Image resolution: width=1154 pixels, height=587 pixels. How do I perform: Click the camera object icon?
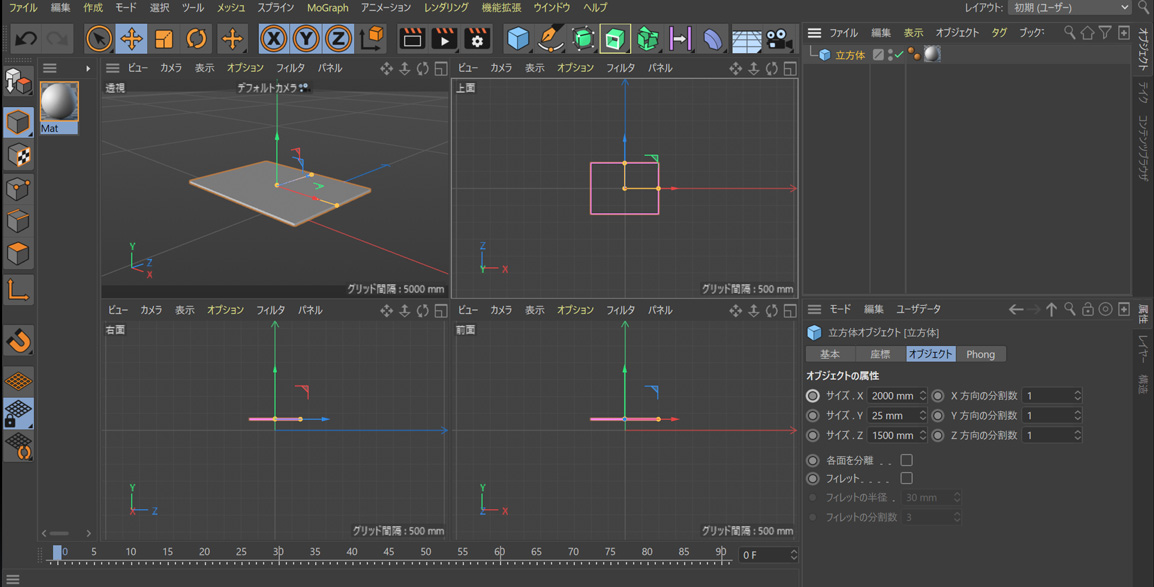pos(779,39)
